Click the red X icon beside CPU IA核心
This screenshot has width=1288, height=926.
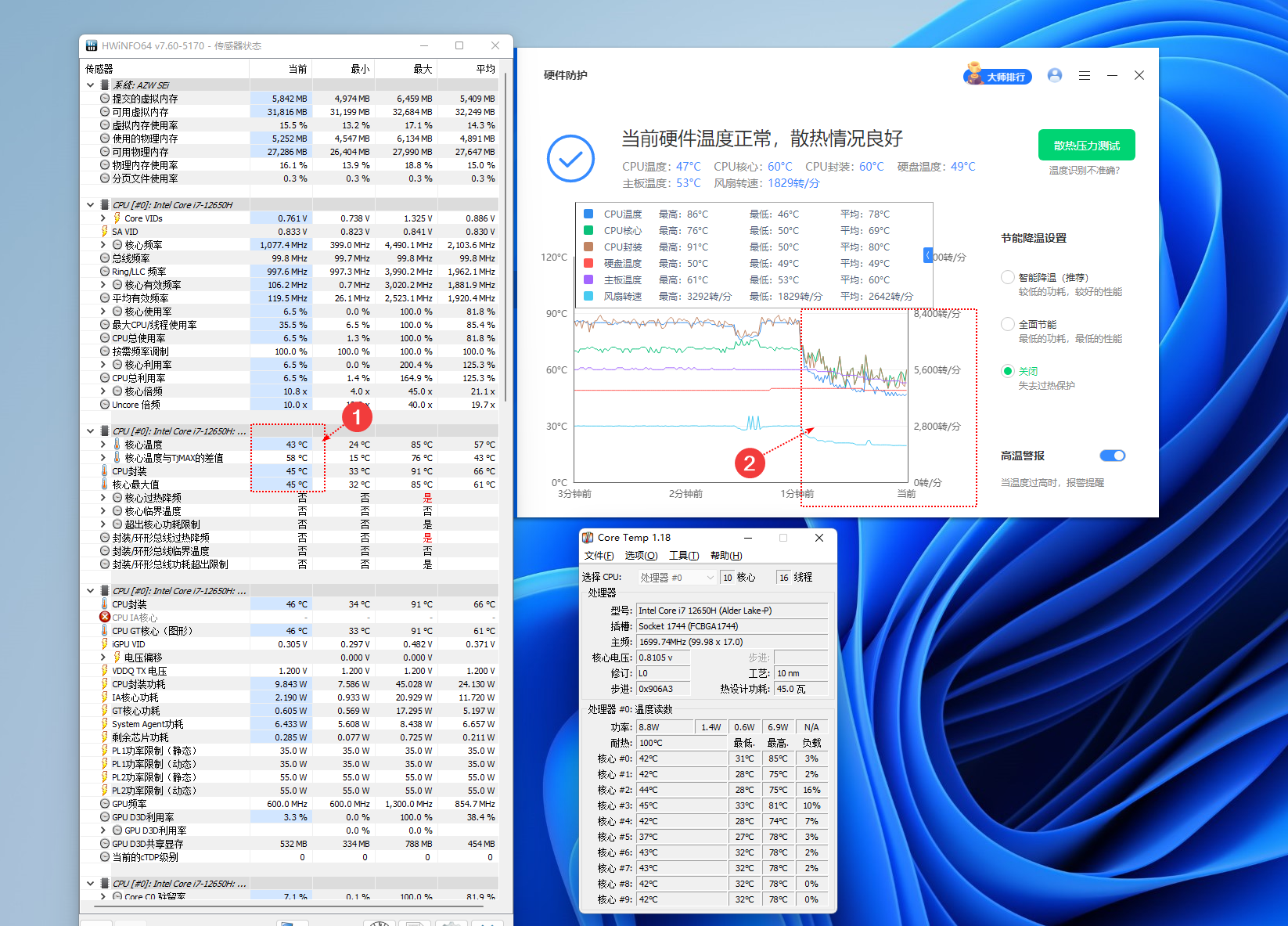(105, 618)
